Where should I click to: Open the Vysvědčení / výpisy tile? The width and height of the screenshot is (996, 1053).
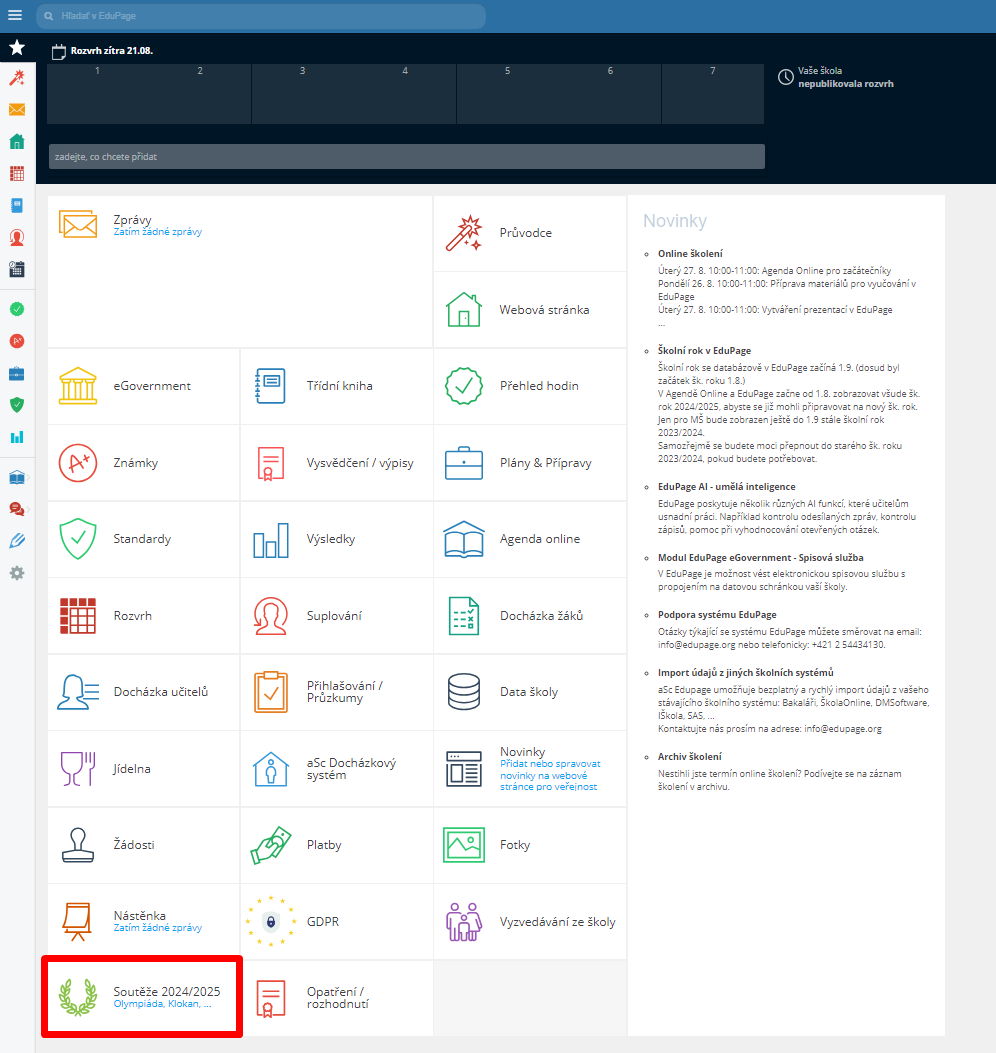[336, 463]
